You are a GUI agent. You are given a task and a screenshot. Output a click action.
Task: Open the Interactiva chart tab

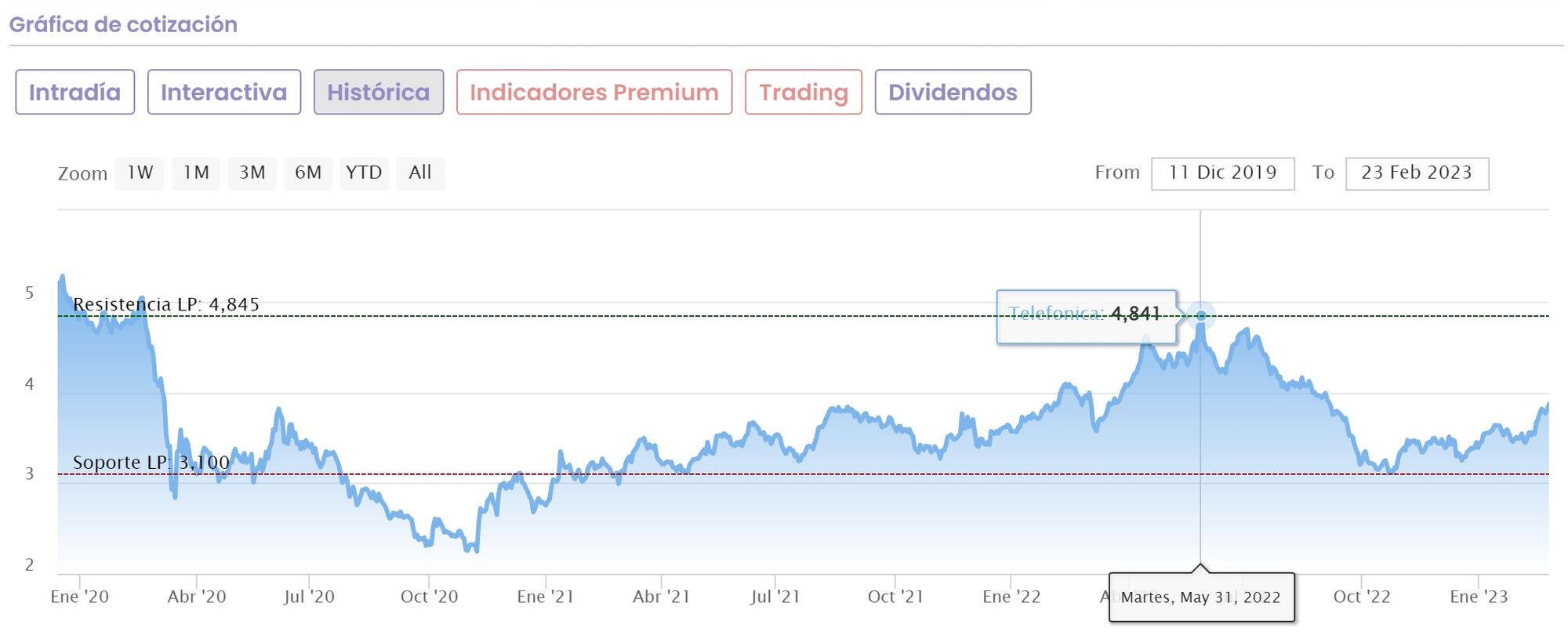(223, 93)
